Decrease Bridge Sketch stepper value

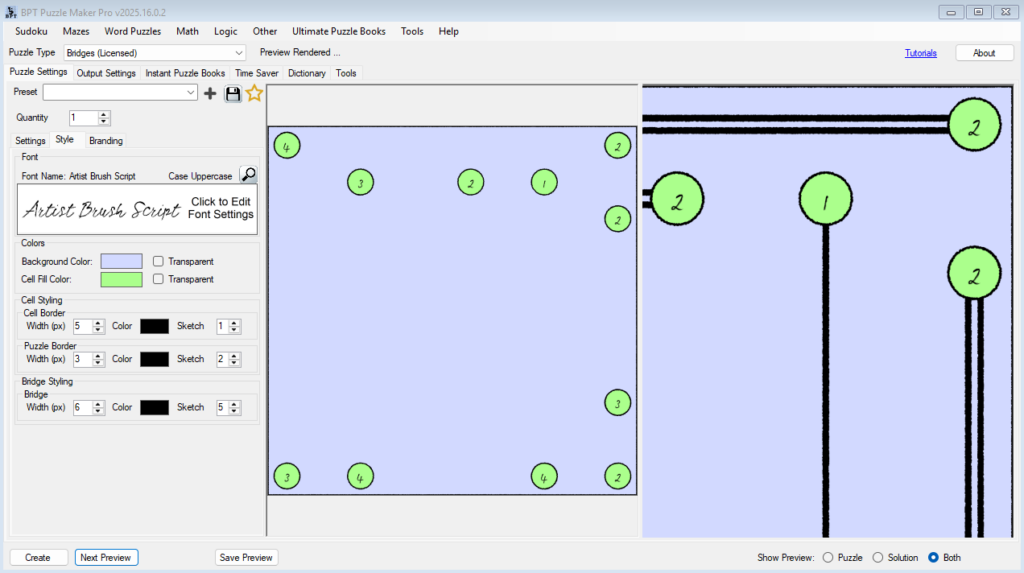[x=235, y=411]
